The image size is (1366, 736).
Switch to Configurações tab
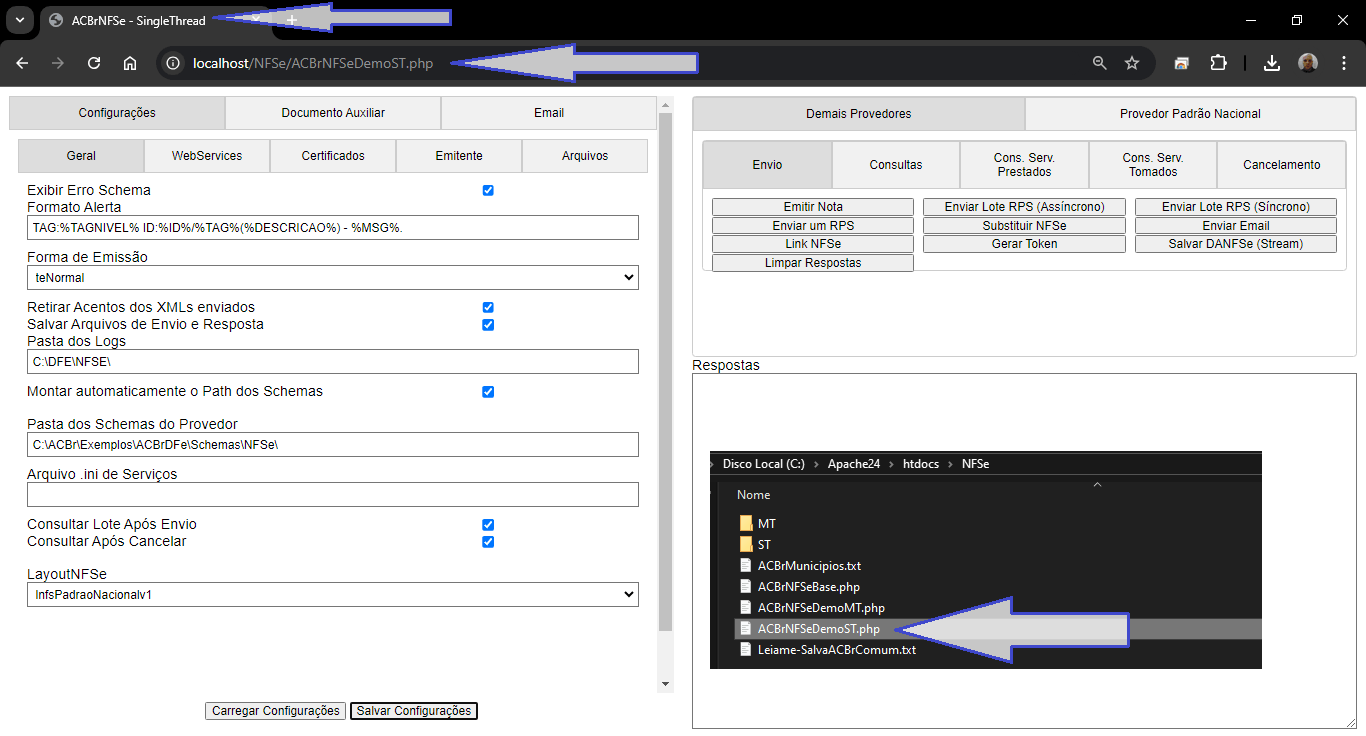117,113
